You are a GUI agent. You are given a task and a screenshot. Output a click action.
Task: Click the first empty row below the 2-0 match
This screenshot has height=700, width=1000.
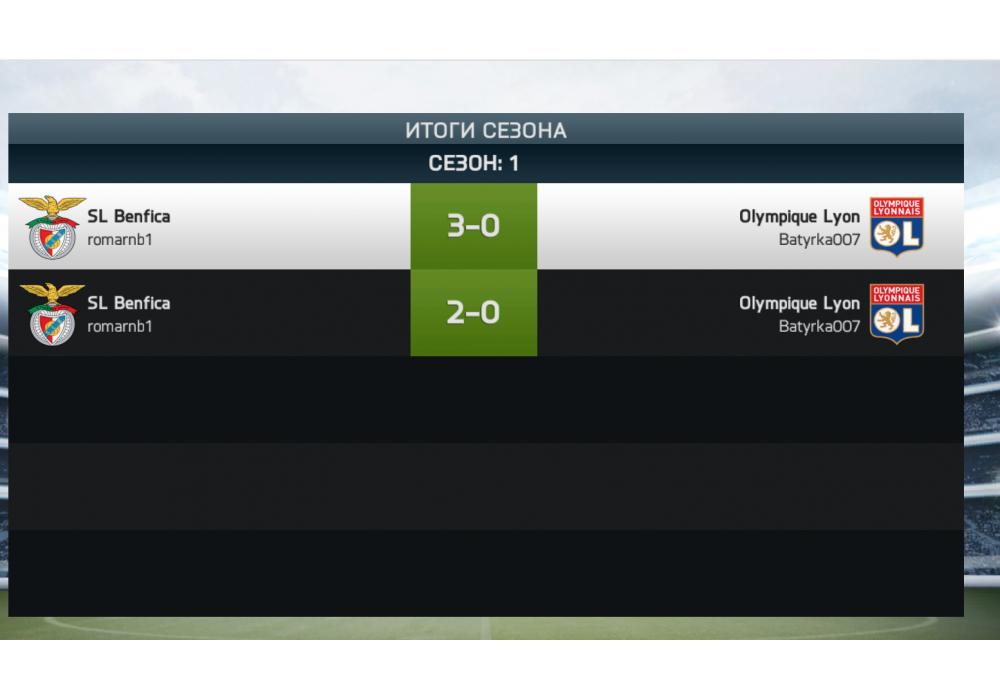pyautogui.click(x=486, y=400)
